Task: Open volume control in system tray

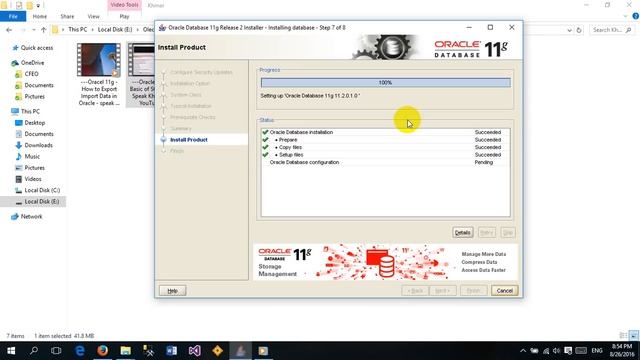Action: pyautogui.click(x=556, y=351)
